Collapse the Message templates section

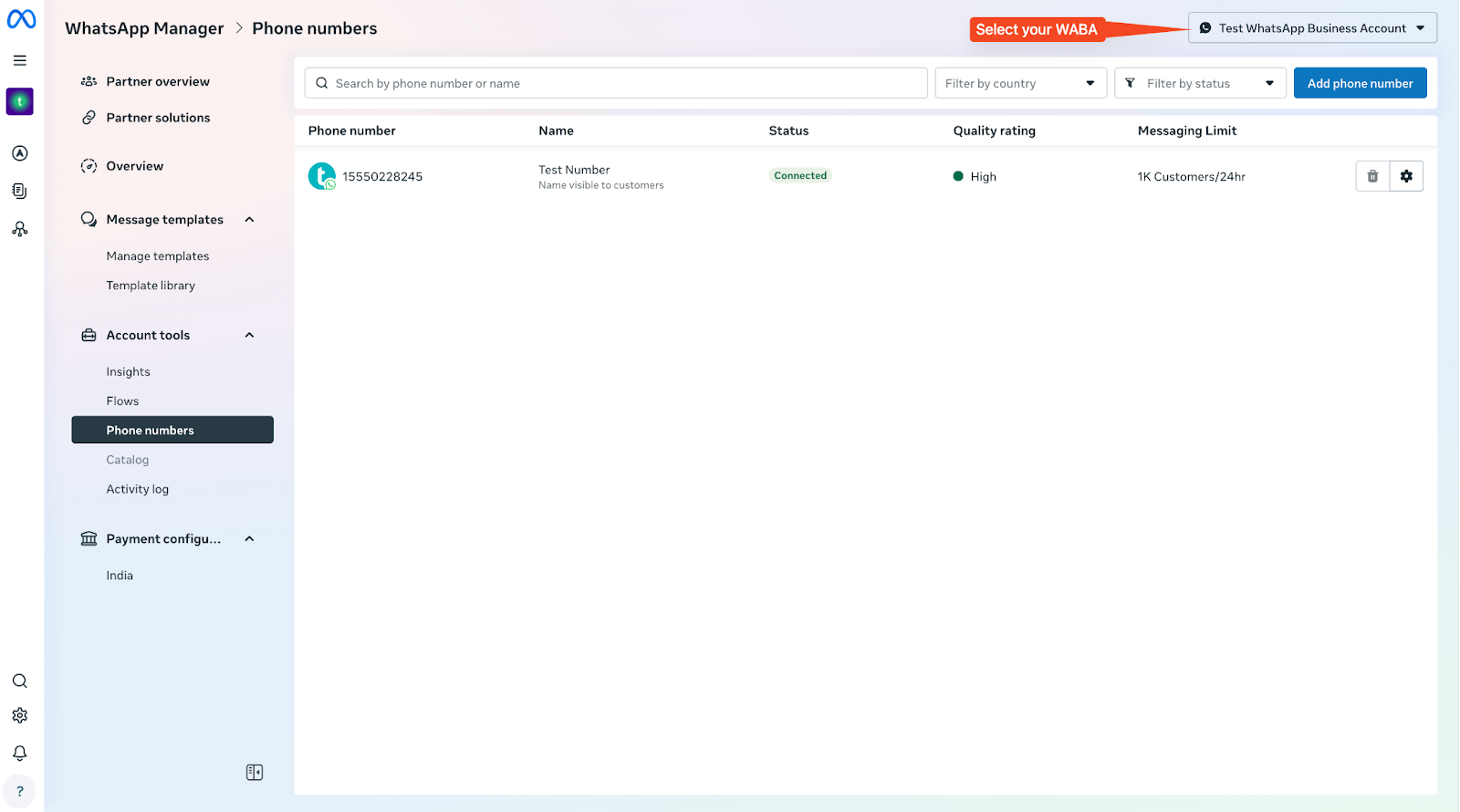click(x=249, y=220)
